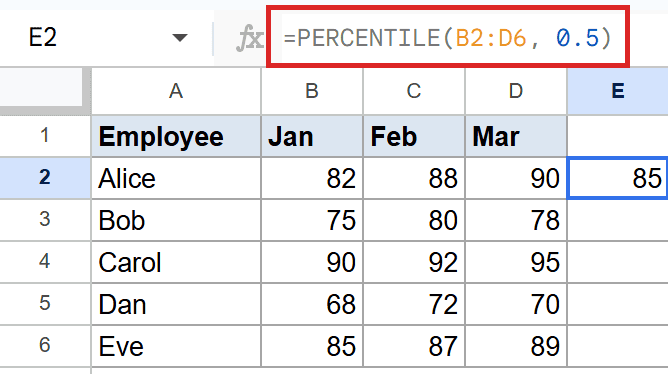Click Alice's Feb value 88
Screen dimensions: 668x374
point(414,178)
